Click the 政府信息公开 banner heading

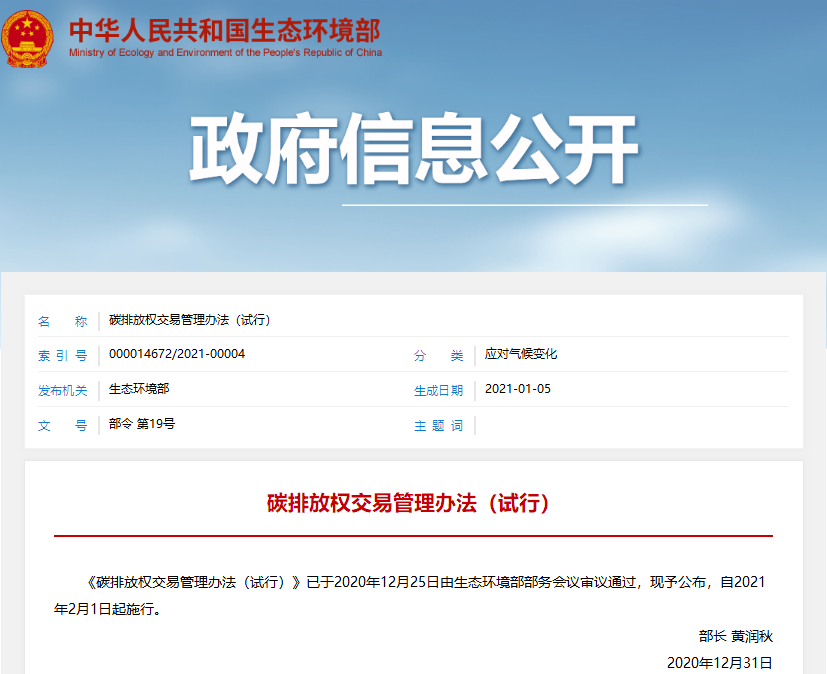click(x=413, y=145)
